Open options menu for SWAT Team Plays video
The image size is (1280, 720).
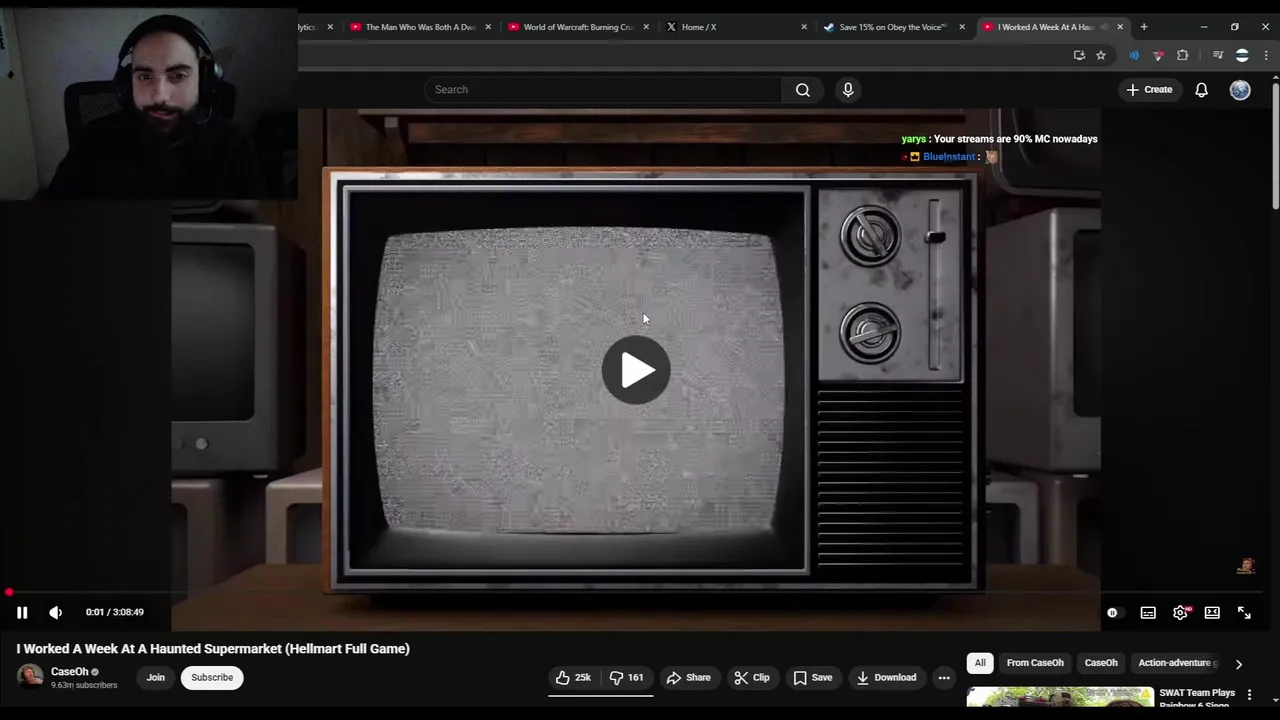[1249, 695]
